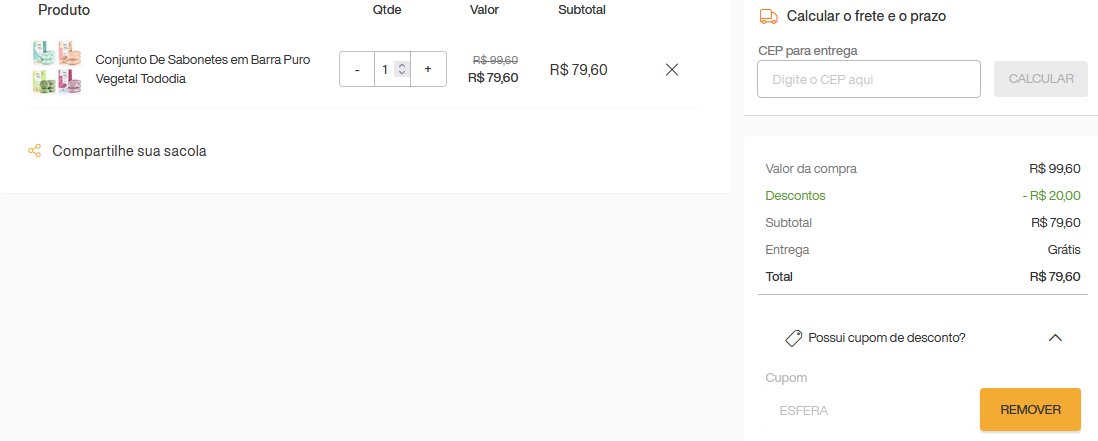Click 'Possui cupom de desconto?' header
The width and height of the screenshot is (1098, 441).
[887, 338]
